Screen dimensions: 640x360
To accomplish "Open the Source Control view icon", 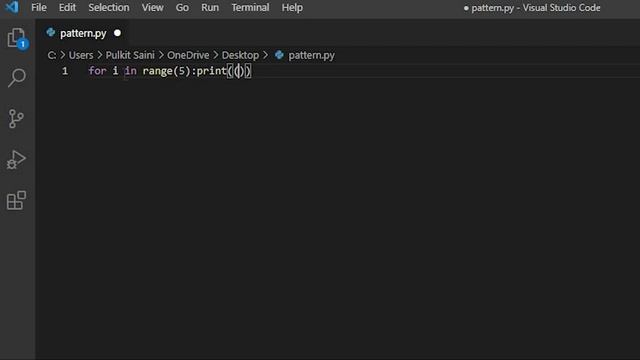I will 16,119.
